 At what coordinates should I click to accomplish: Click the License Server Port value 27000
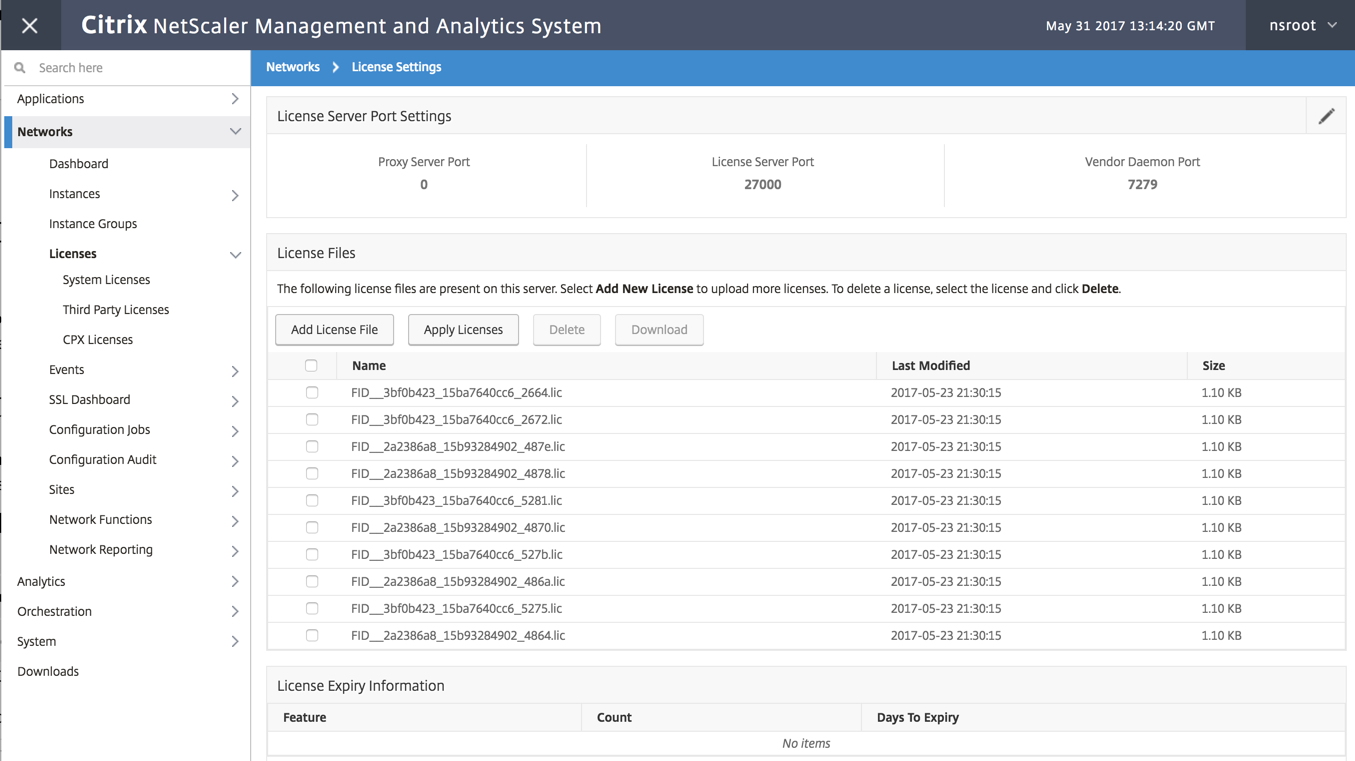coord(763,185)
